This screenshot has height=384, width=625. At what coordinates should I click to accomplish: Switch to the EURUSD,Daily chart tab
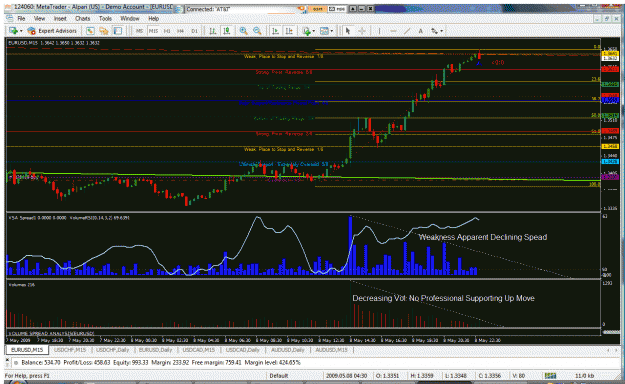click(155, 350)
